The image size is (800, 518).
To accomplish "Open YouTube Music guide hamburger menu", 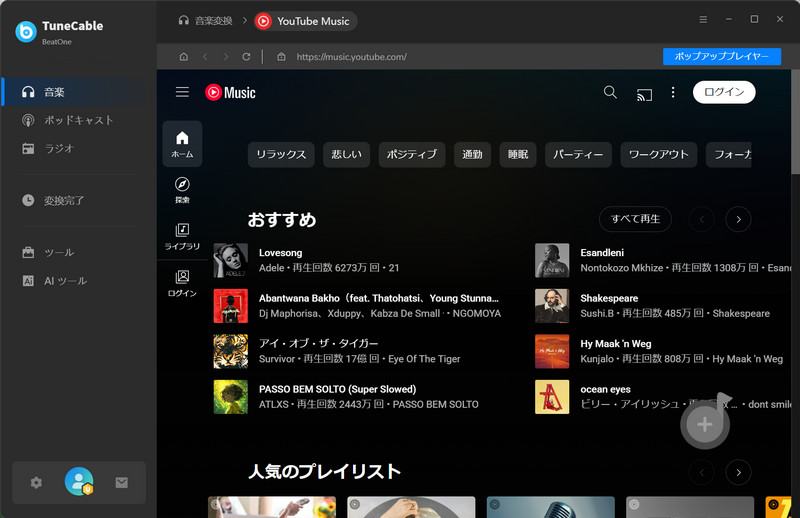I will [182, 92].
